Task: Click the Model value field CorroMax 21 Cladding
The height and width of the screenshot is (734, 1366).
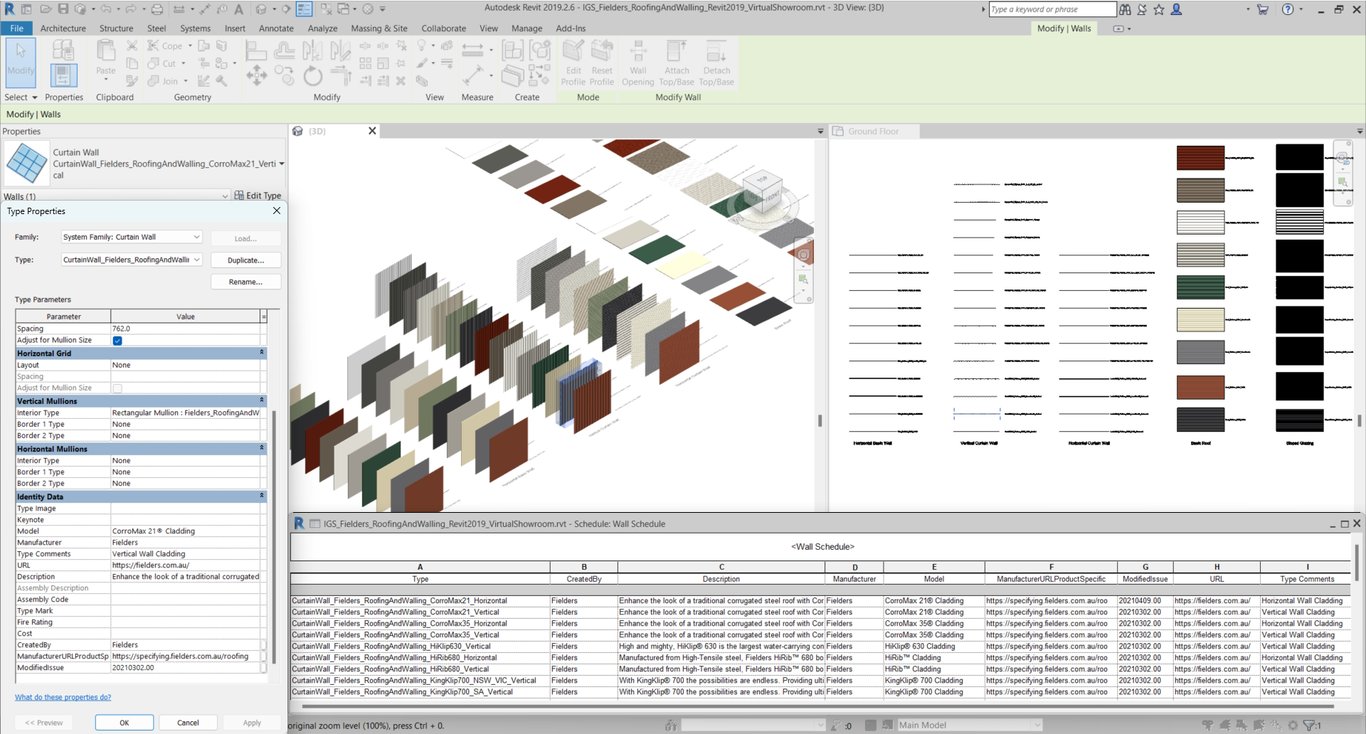Action: [x=185, y=532]
